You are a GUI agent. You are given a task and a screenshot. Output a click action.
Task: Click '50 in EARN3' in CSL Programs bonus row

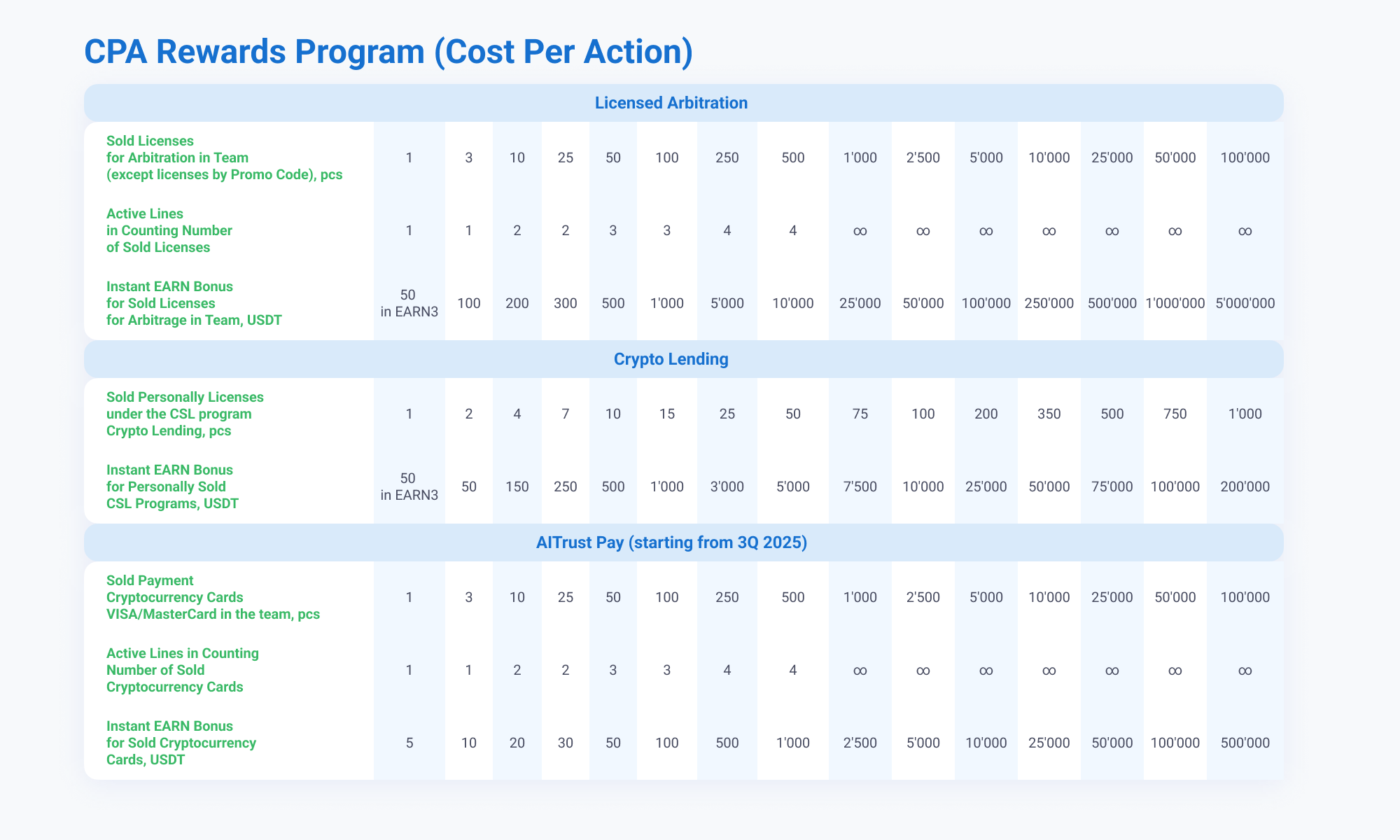click(x=409, y=486)
